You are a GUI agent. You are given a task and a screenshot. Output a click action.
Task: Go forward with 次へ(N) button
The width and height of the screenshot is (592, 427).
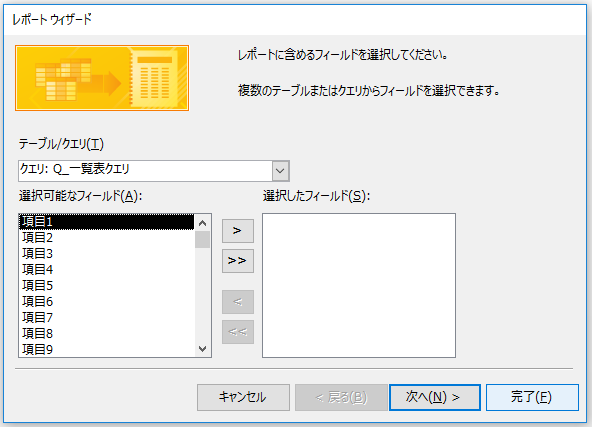tap(435, 397)
